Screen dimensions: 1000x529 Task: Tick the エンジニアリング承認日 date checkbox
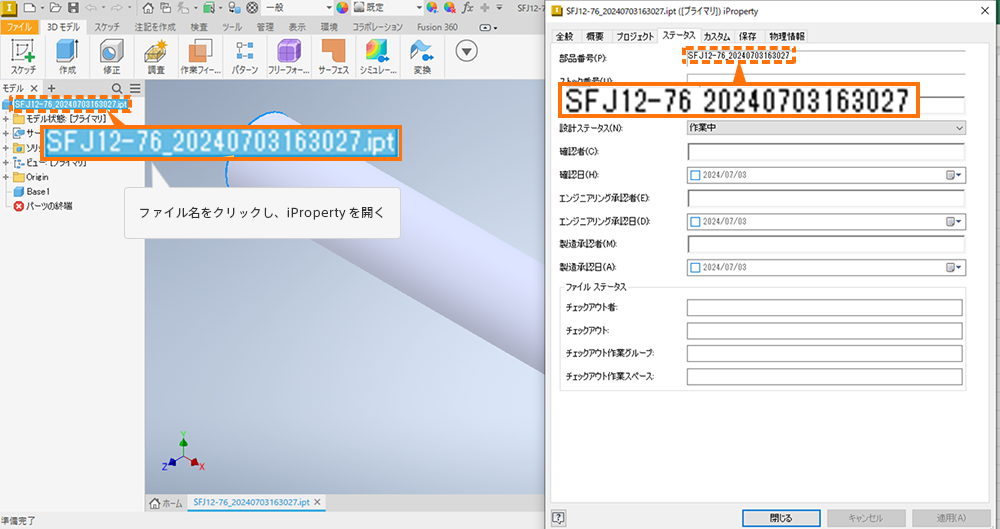pos(696,222)
